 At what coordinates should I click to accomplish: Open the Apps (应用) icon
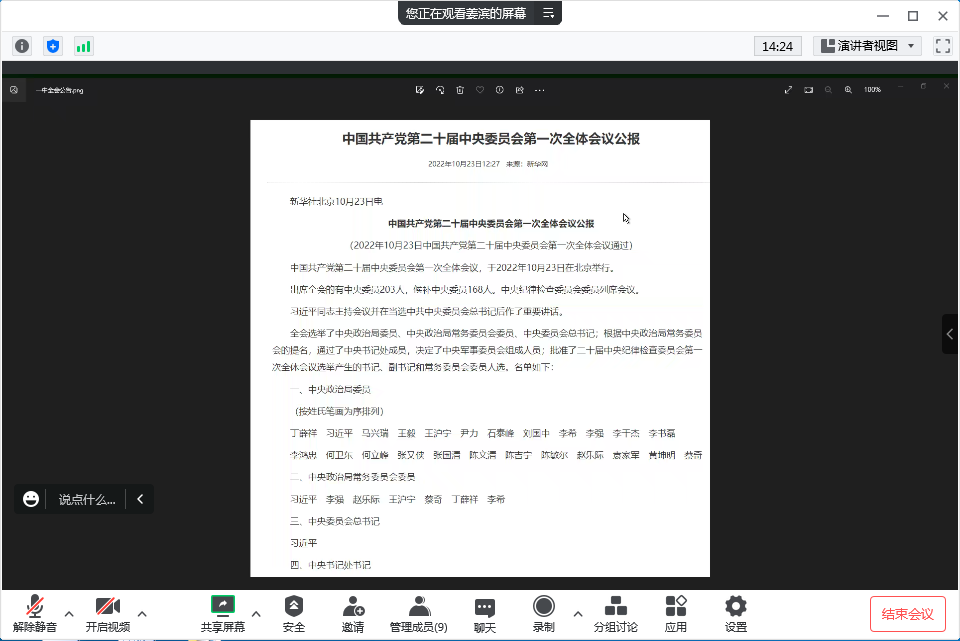pos(676,613)
